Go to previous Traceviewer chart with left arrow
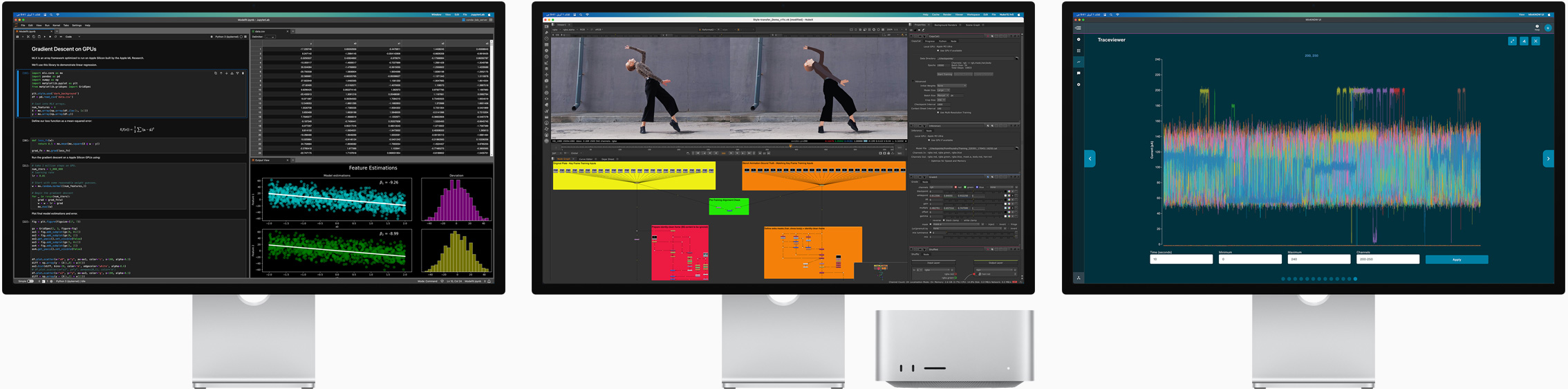1568x389 pixels. click(1090, 159)
